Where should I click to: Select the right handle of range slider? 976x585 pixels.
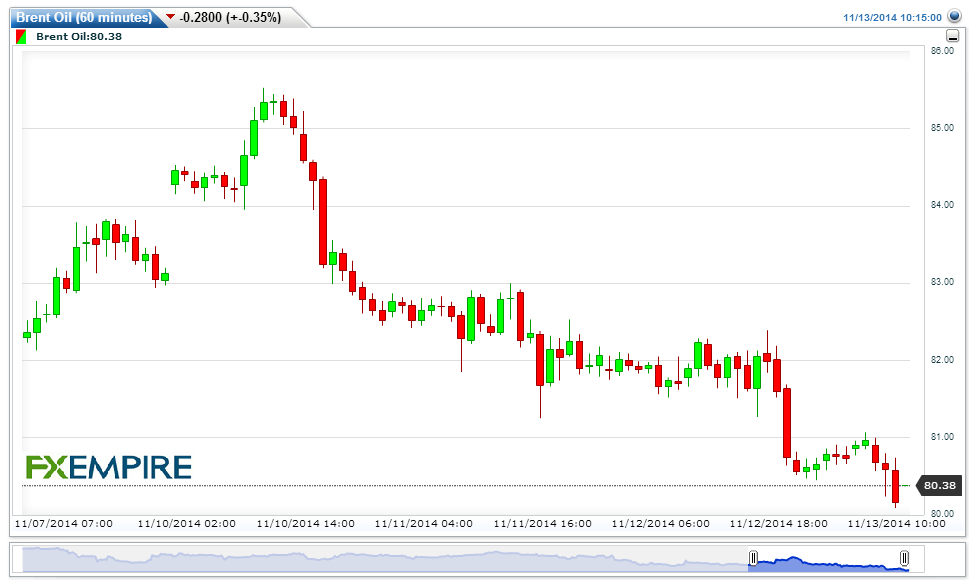(904, 558)
